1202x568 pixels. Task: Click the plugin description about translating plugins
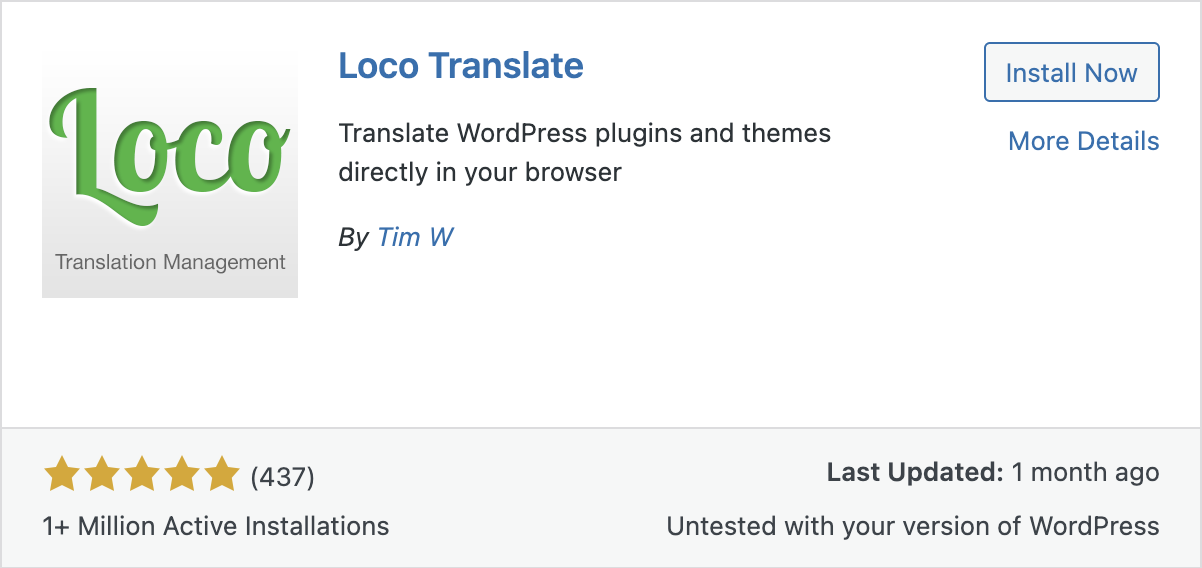pos(585,152)
